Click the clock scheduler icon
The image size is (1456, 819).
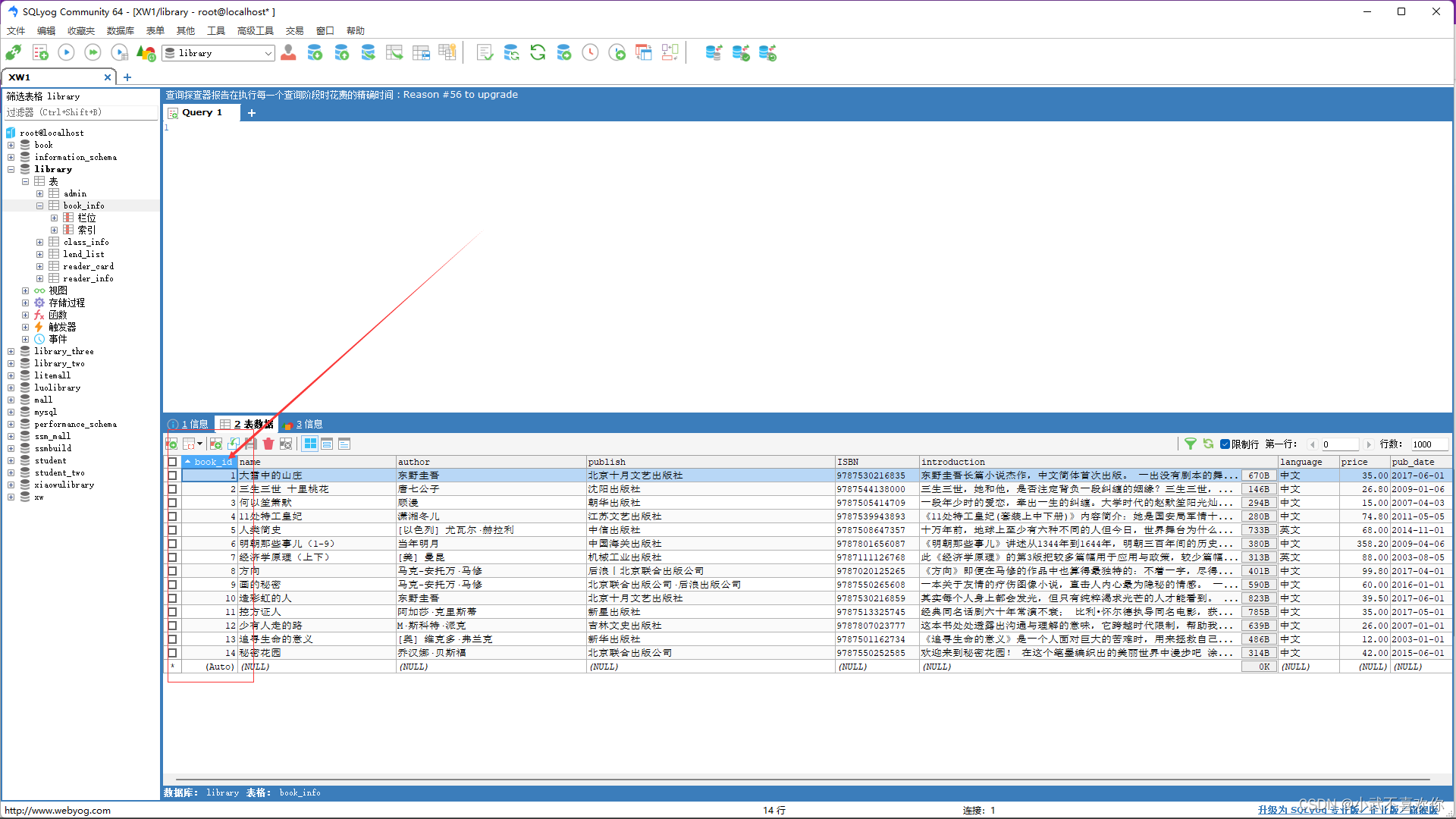click(590, 53)
